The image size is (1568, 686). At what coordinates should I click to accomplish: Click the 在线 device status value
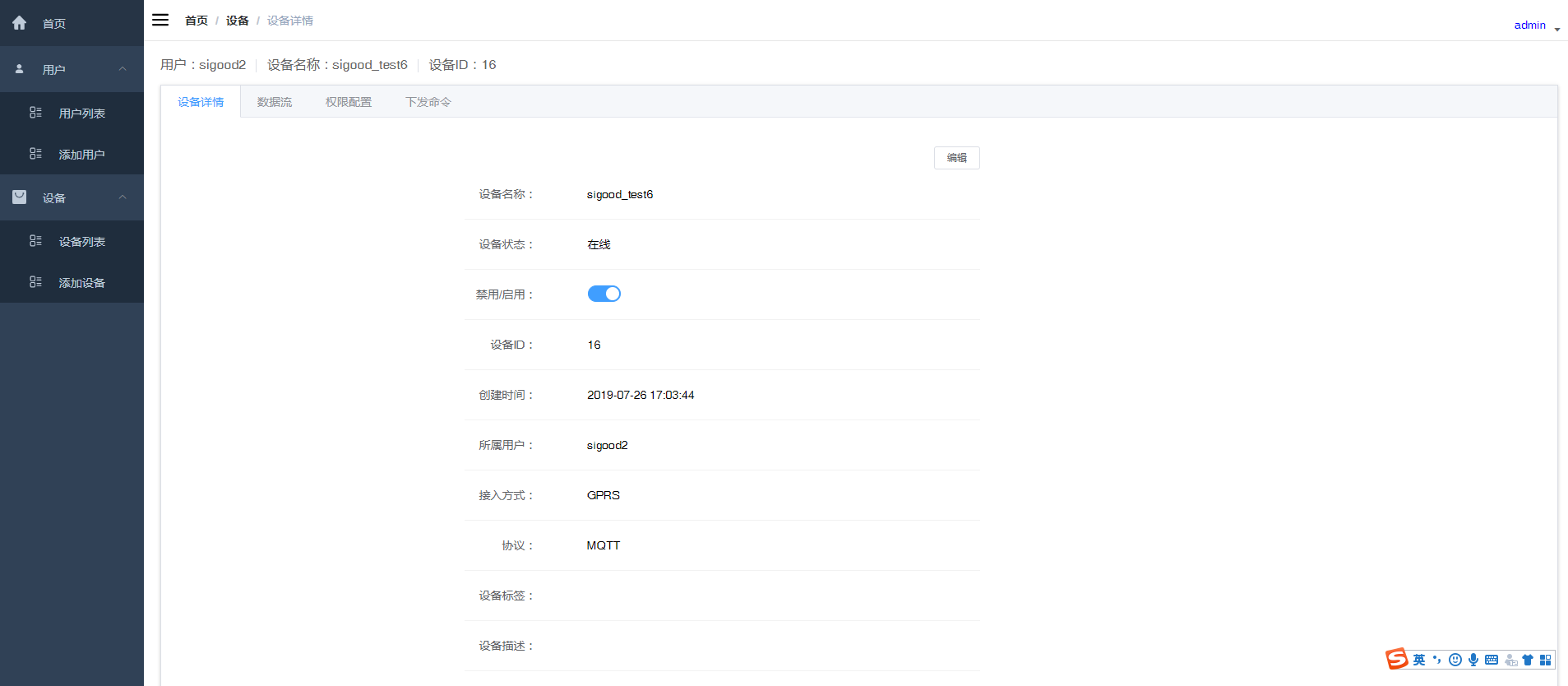(599, 244)
